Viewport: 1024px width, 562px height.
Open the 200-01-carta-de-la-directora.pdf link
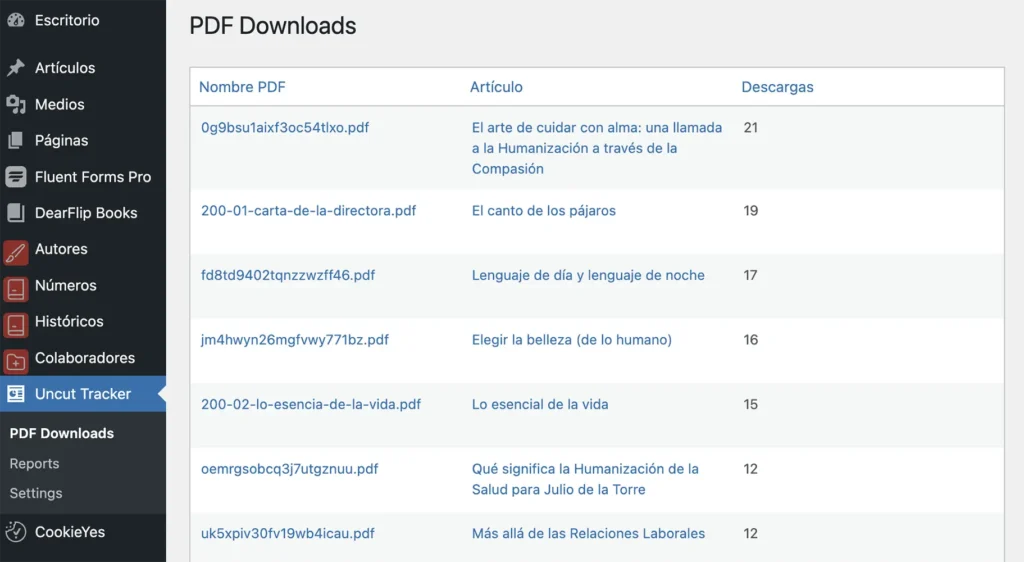click(x=308, y=211)
